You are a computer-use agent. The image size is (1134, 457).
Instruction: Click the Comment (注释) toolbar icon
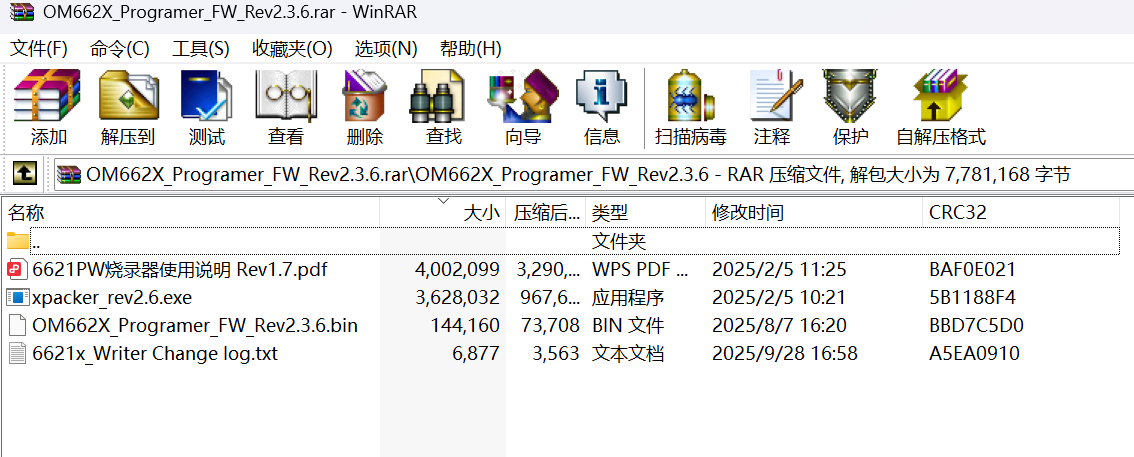pyautogui.click(x=771, y=107)
